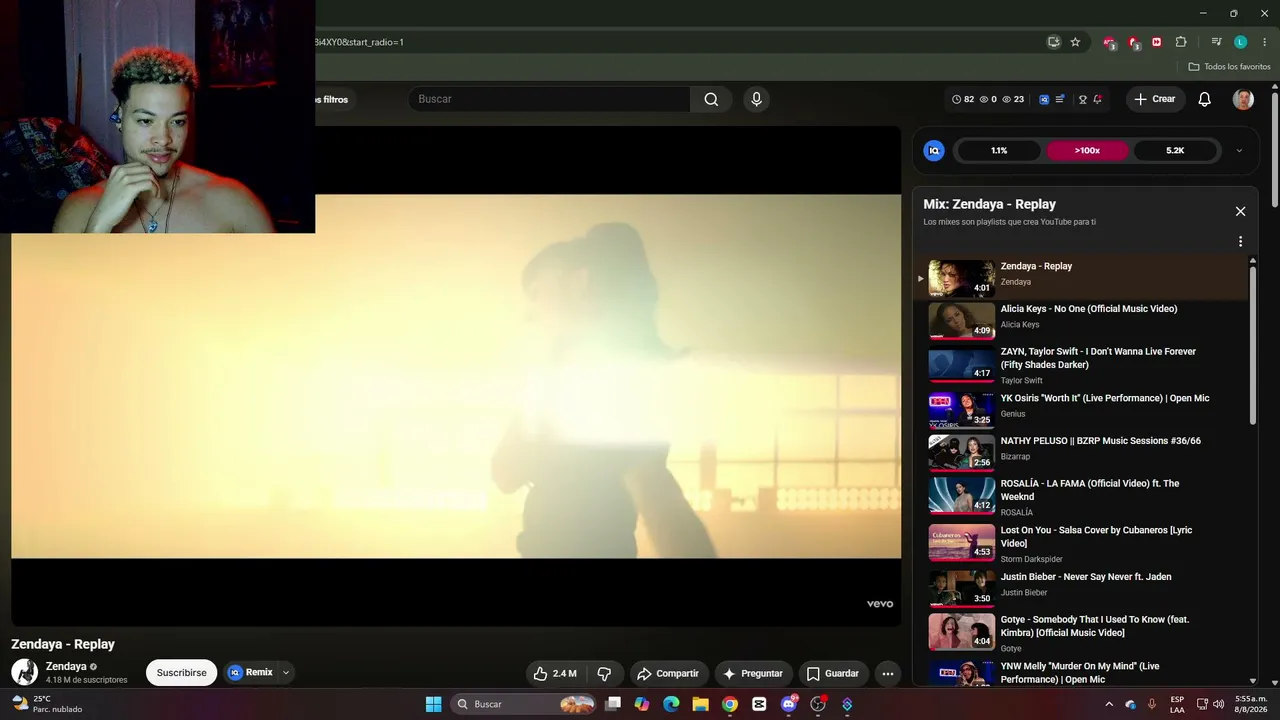Open Microsoft Edge from the taskbar
The width and height of the screenshot is (1280, 720).
[x=671, y=704]
